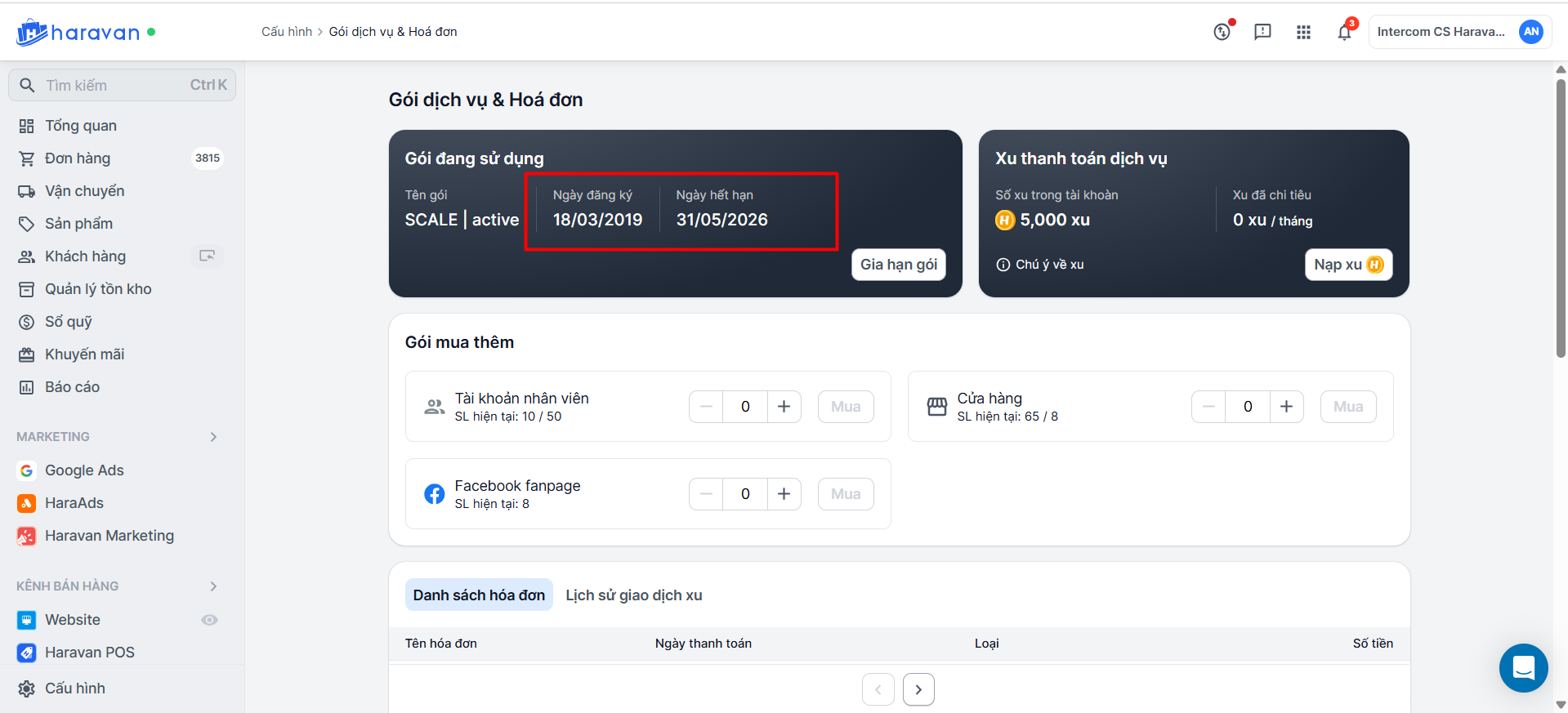The height and width of the screenshot is (713, 1568).
Task: Click Gói dịch vụ & Hoá đơn breadcrumb
Action: (x=393, y=32)
